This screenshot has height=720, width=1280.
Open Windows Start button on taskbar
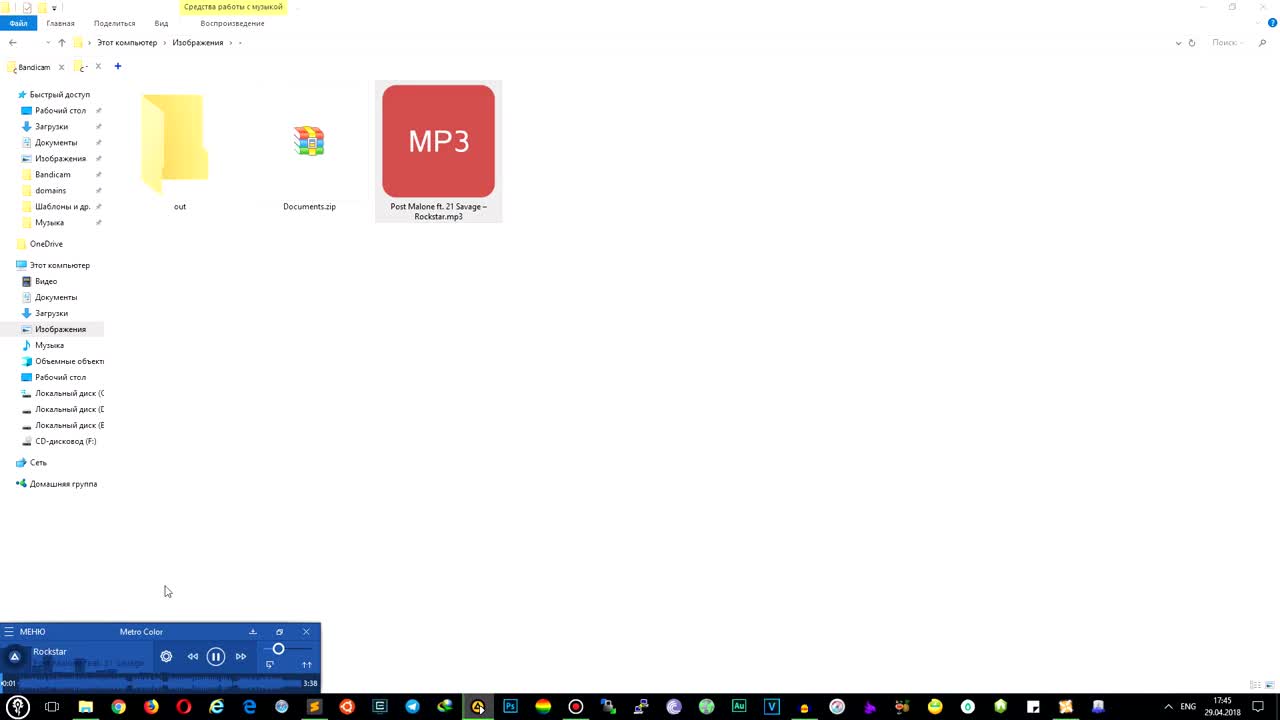pyautogui.click(x=18, y=707)
